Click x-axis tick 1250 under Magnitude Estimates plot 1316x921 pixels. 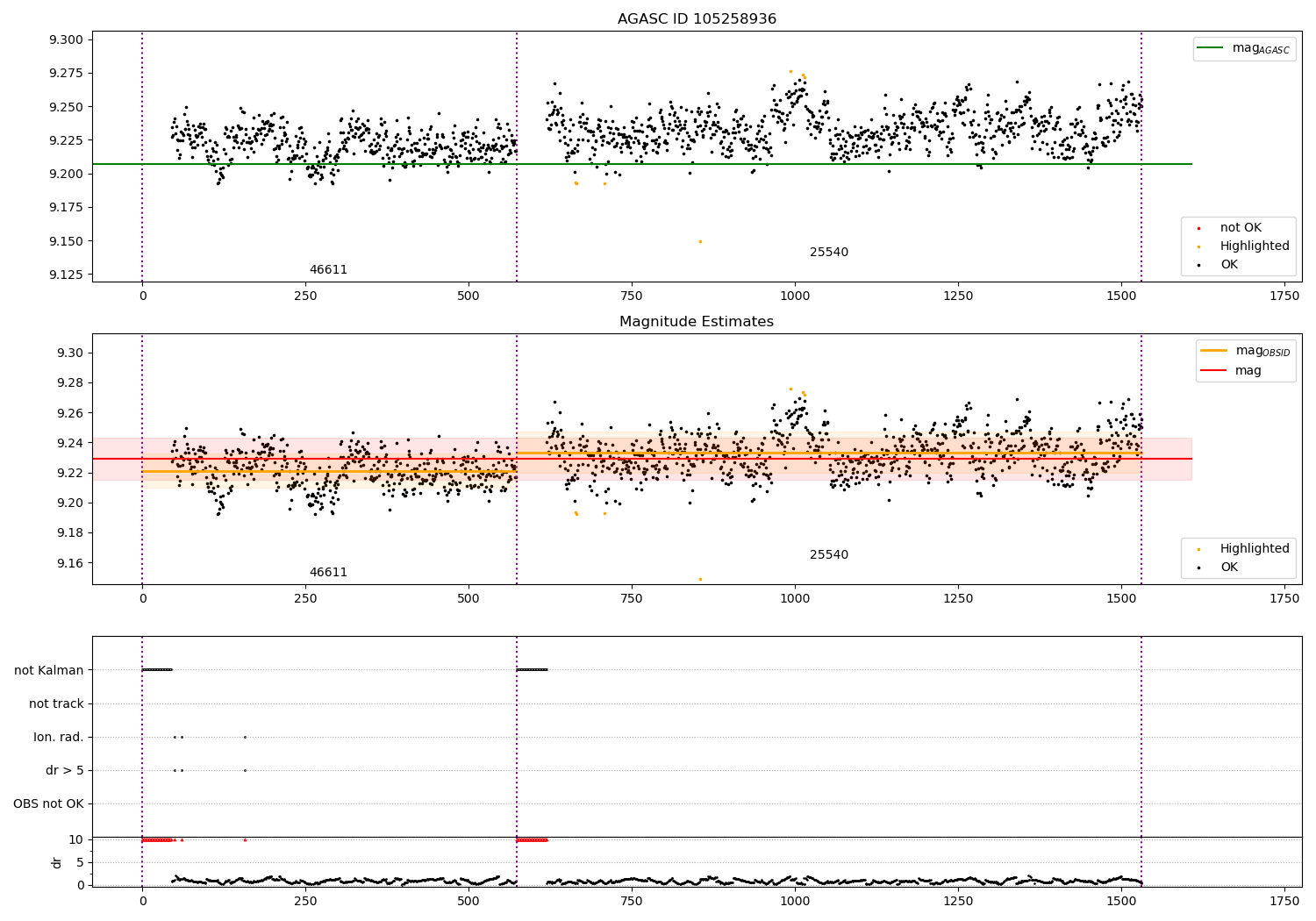tap(958, 599)
